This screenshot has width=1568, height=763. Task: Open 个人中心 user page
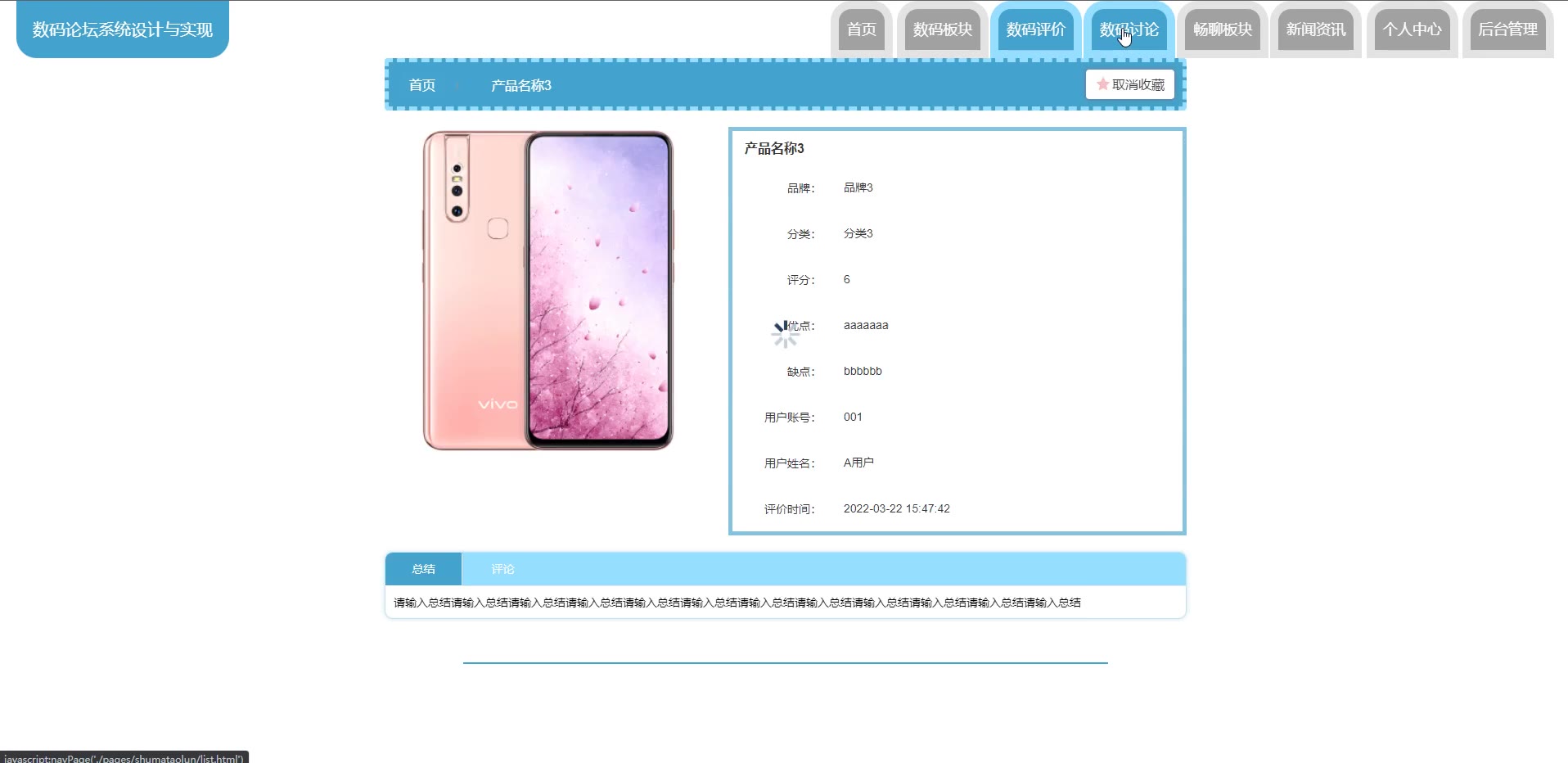[x=1413, y=29]
